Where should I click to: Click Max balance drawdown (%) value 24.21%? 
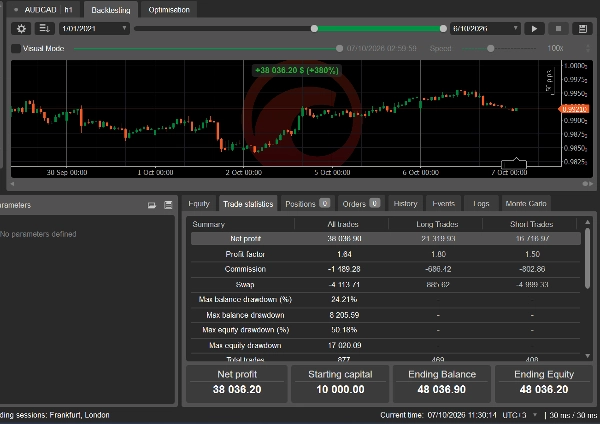pyautogui.click(x=344, y=299)
